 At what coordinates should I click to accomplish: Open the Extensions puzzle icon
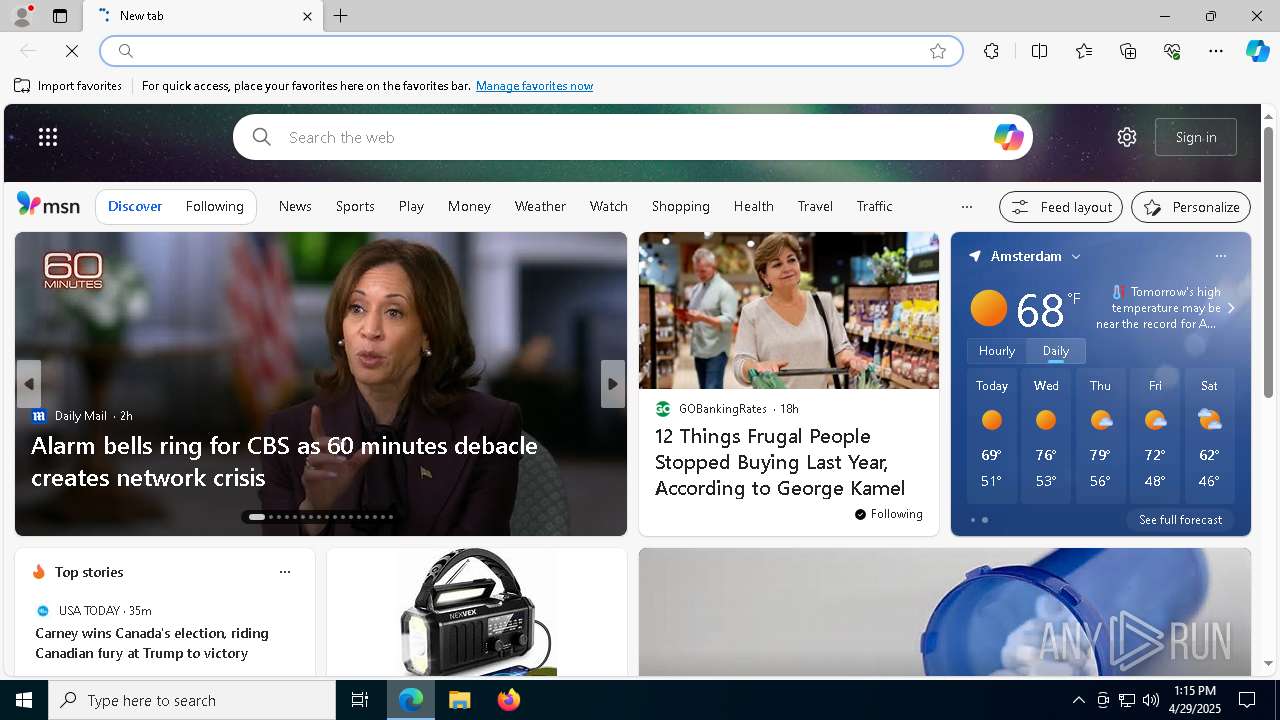point(991,51)
